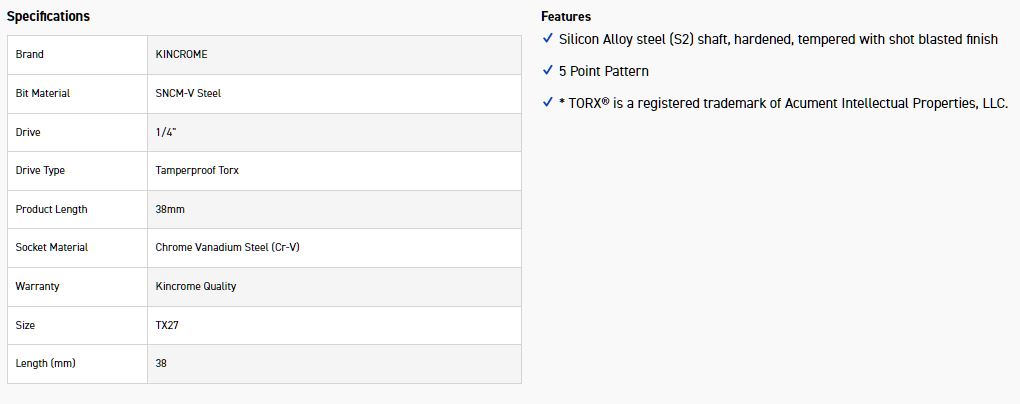Image resolution: width=1020 pixels, height=404 pixels.
Task: Click the Features heading
Action: point(566,16)
